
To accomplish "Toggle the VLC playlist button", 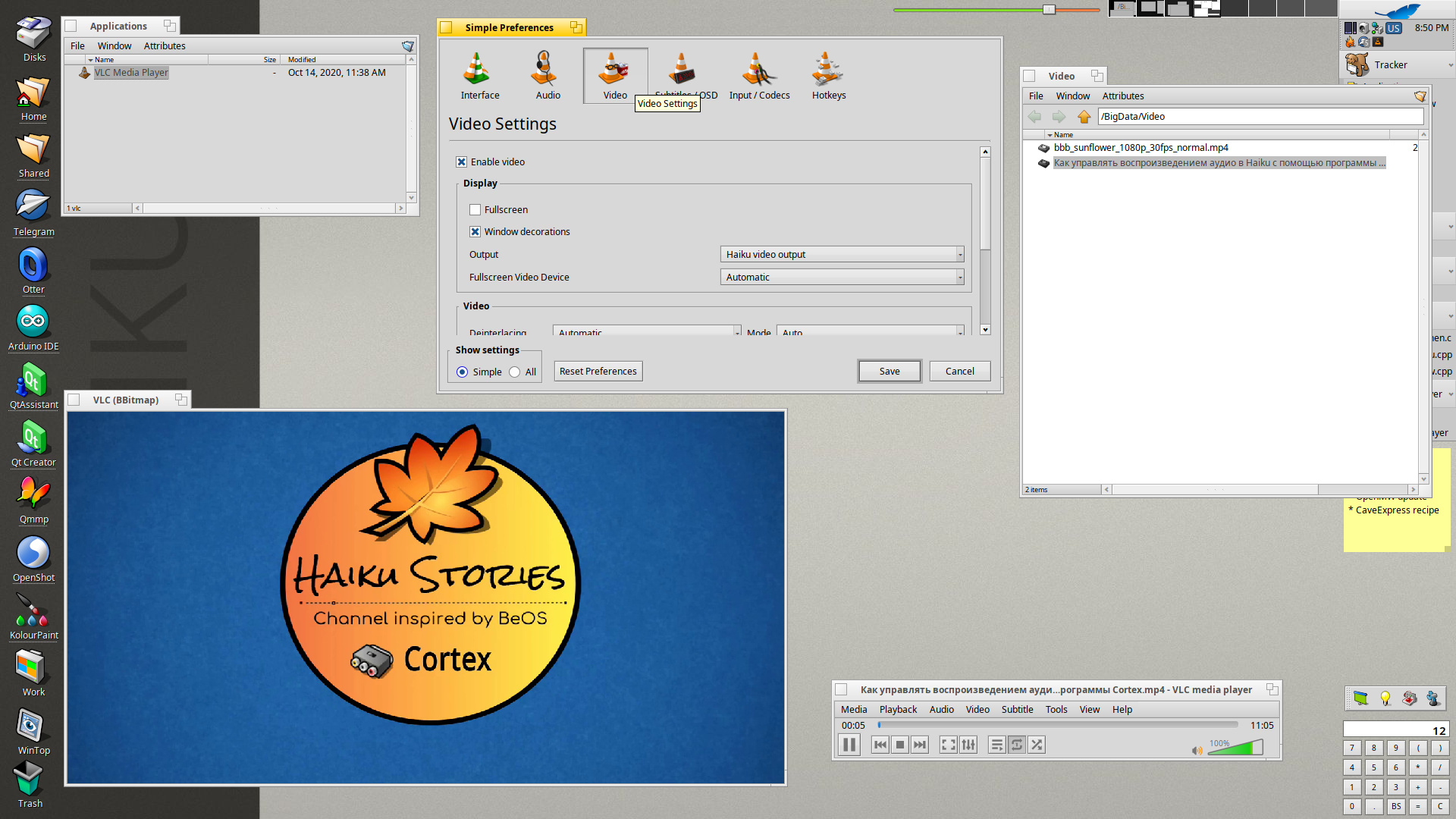I will click(x=997, y=745).
